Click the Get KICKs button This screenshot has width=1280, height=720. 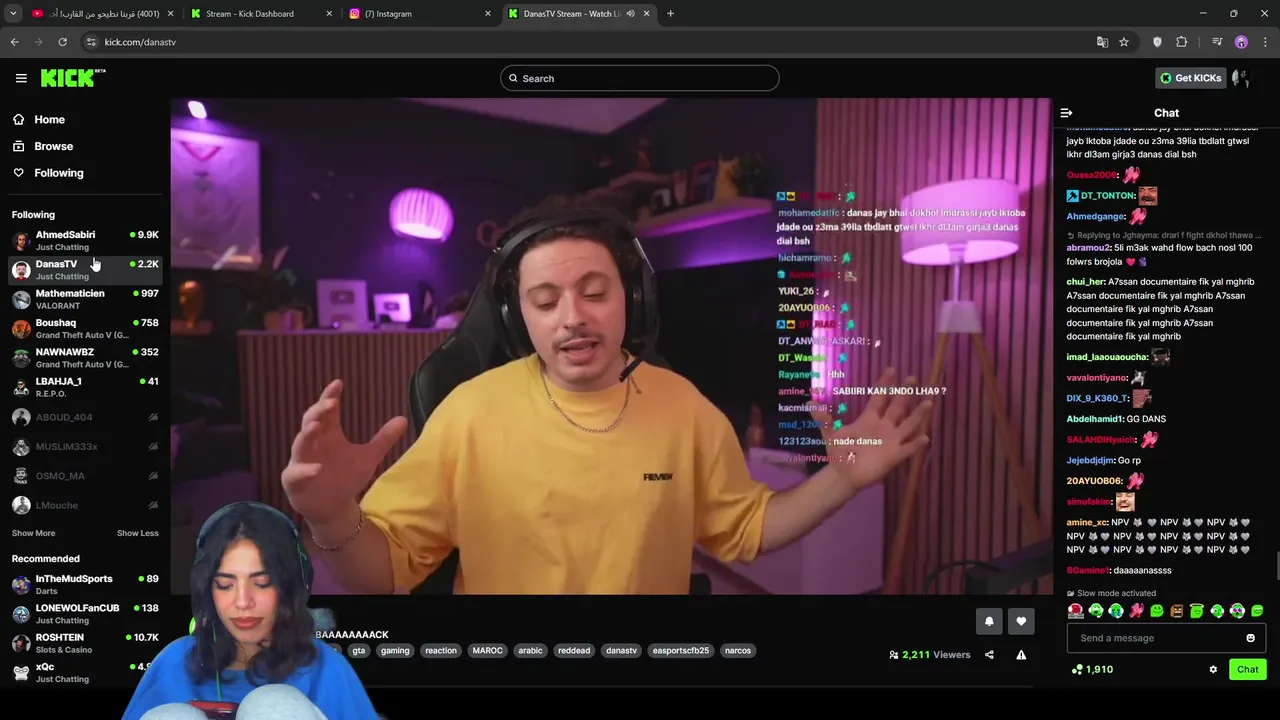1190,78
